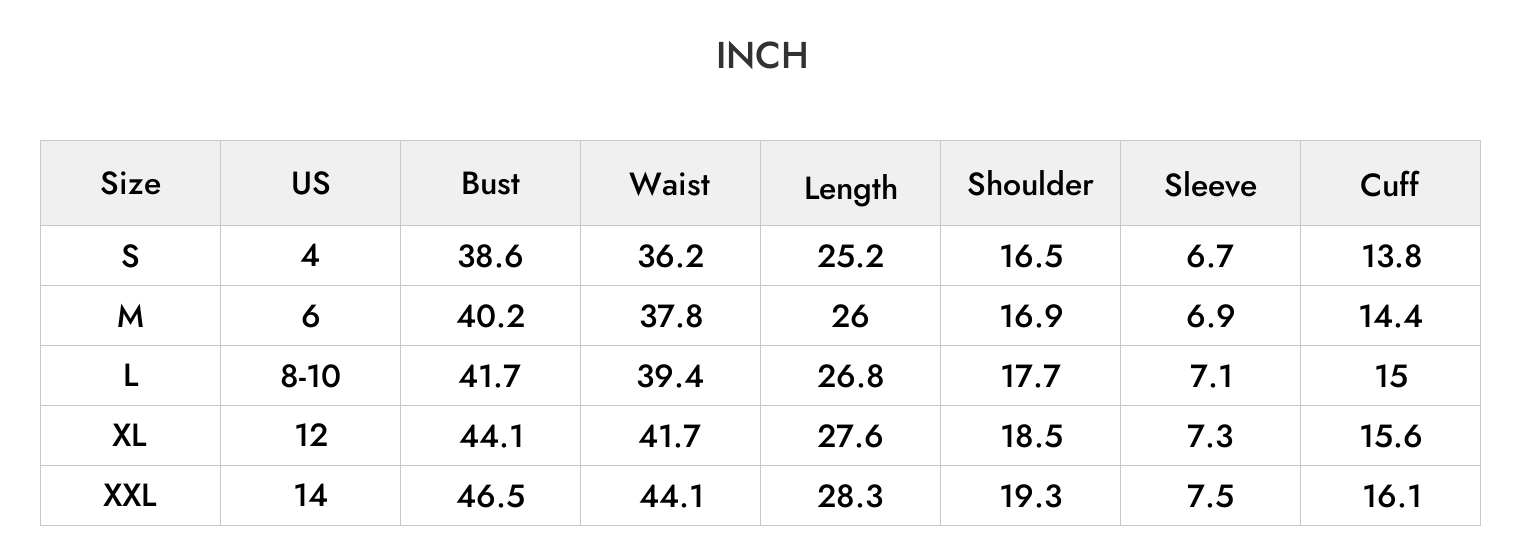Click the Waist column header
This screenshot has height=540, width=1520.
coord(670,184)
